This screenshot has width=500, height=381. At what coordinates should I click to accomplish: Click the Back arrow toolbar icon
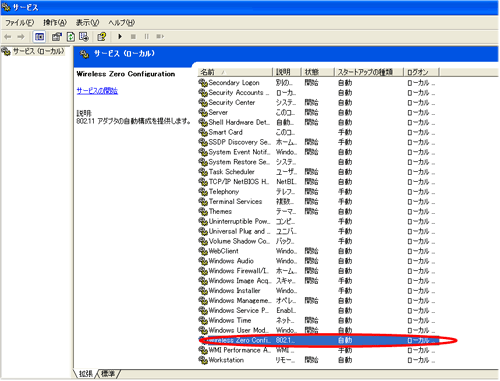click(8, 37)
